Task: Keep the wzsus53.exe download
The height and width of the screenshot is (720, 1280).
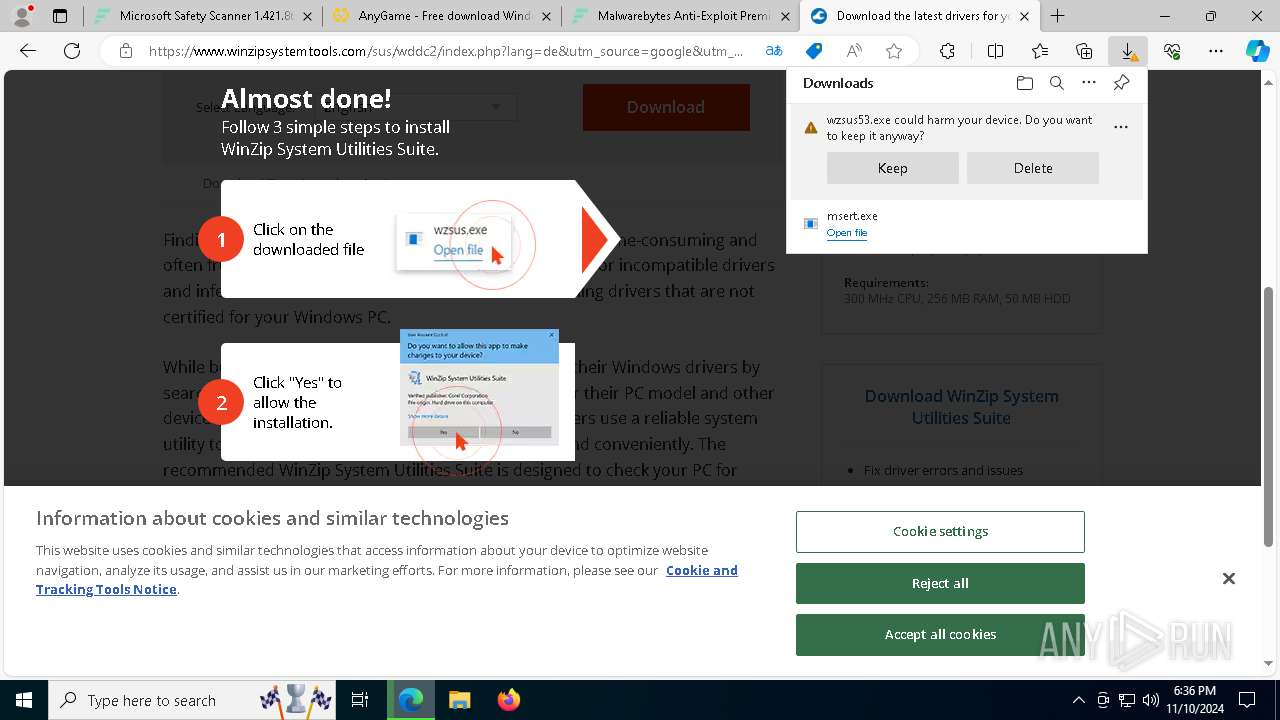Action: (893, 168)
